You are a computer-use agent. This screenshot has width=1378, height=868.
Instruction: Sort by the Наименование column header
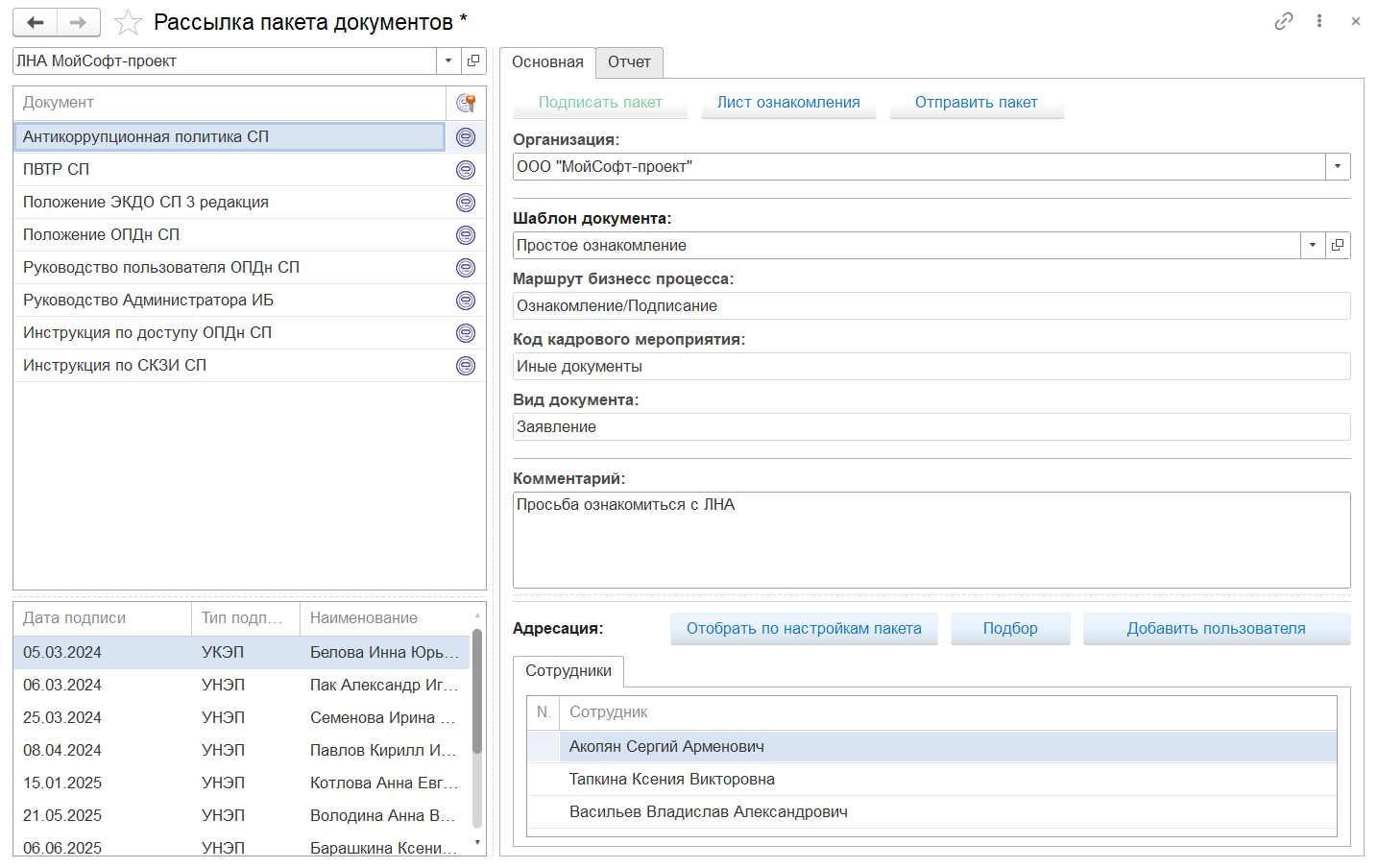point(384,618)
